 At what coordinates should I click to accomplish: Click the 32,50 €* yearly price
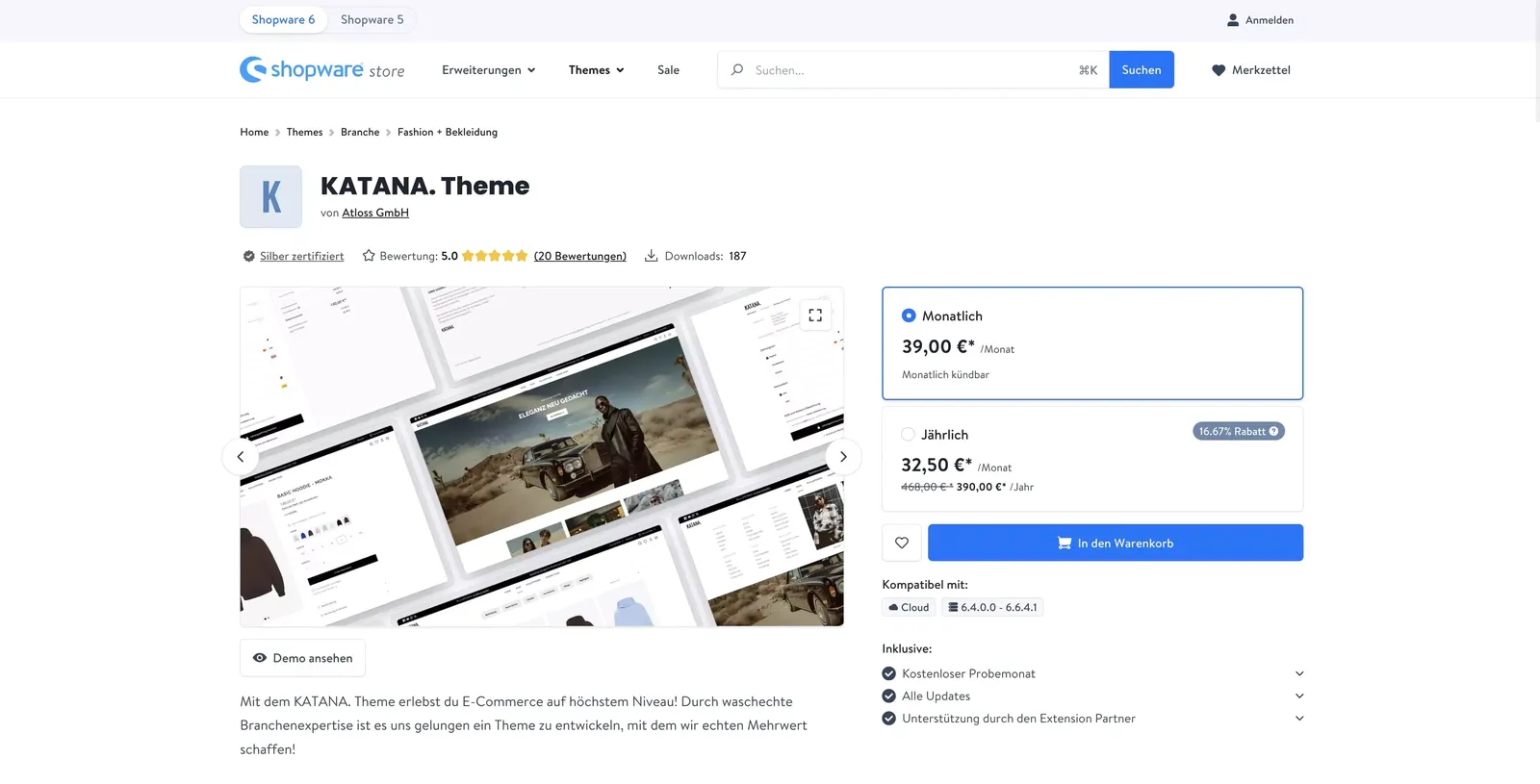[x=937, y=465]
